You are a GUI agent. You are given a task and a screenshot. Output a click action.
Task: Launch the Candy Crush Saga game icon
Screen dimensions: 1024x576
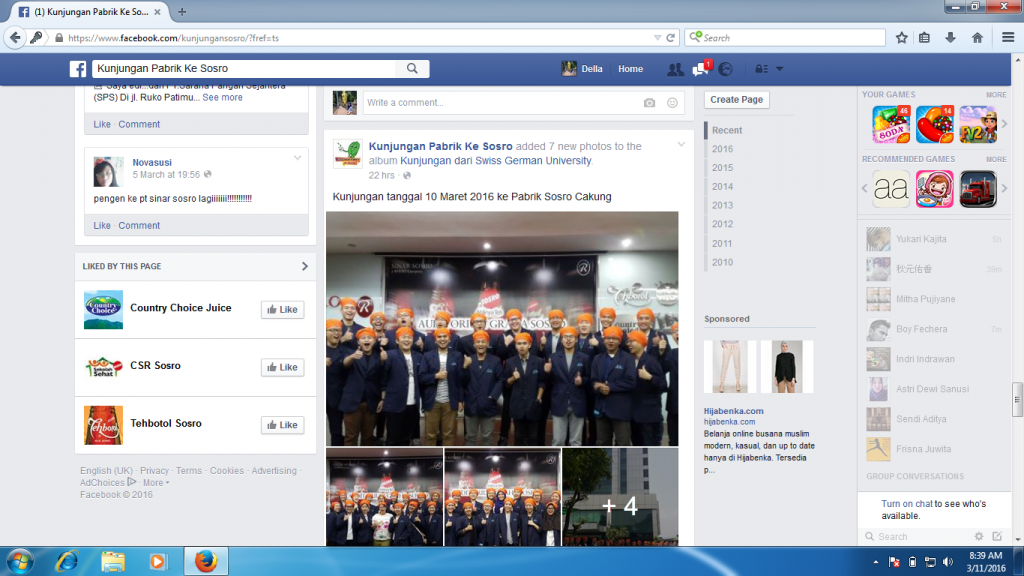coord(935,124)
